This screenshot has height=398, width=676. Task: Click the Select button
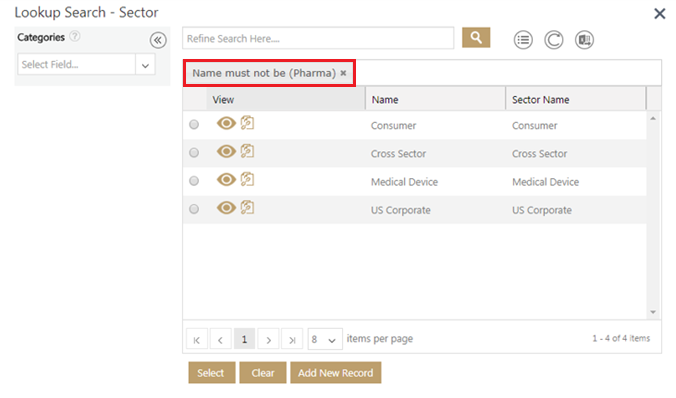click(212, 373)
